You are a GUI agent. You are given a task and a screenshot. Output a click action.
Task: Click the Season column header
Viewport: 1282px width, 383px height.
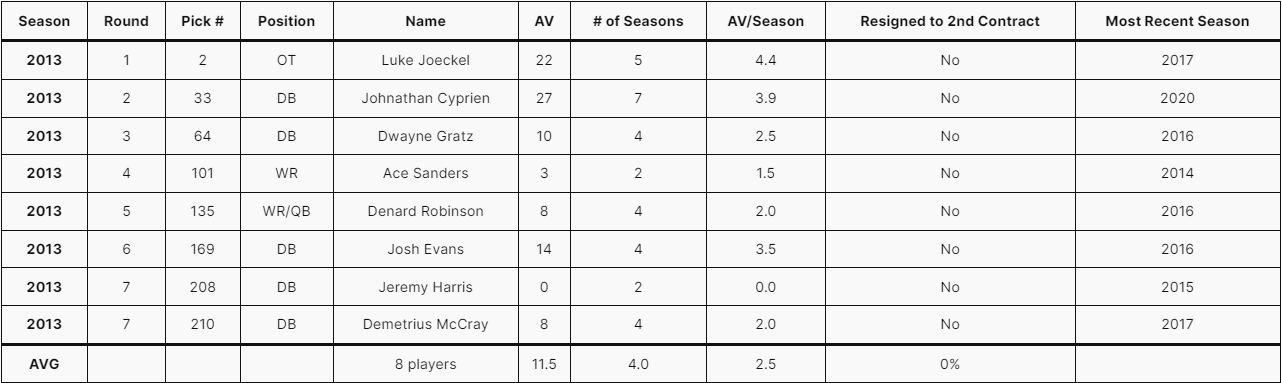point(44,21)
